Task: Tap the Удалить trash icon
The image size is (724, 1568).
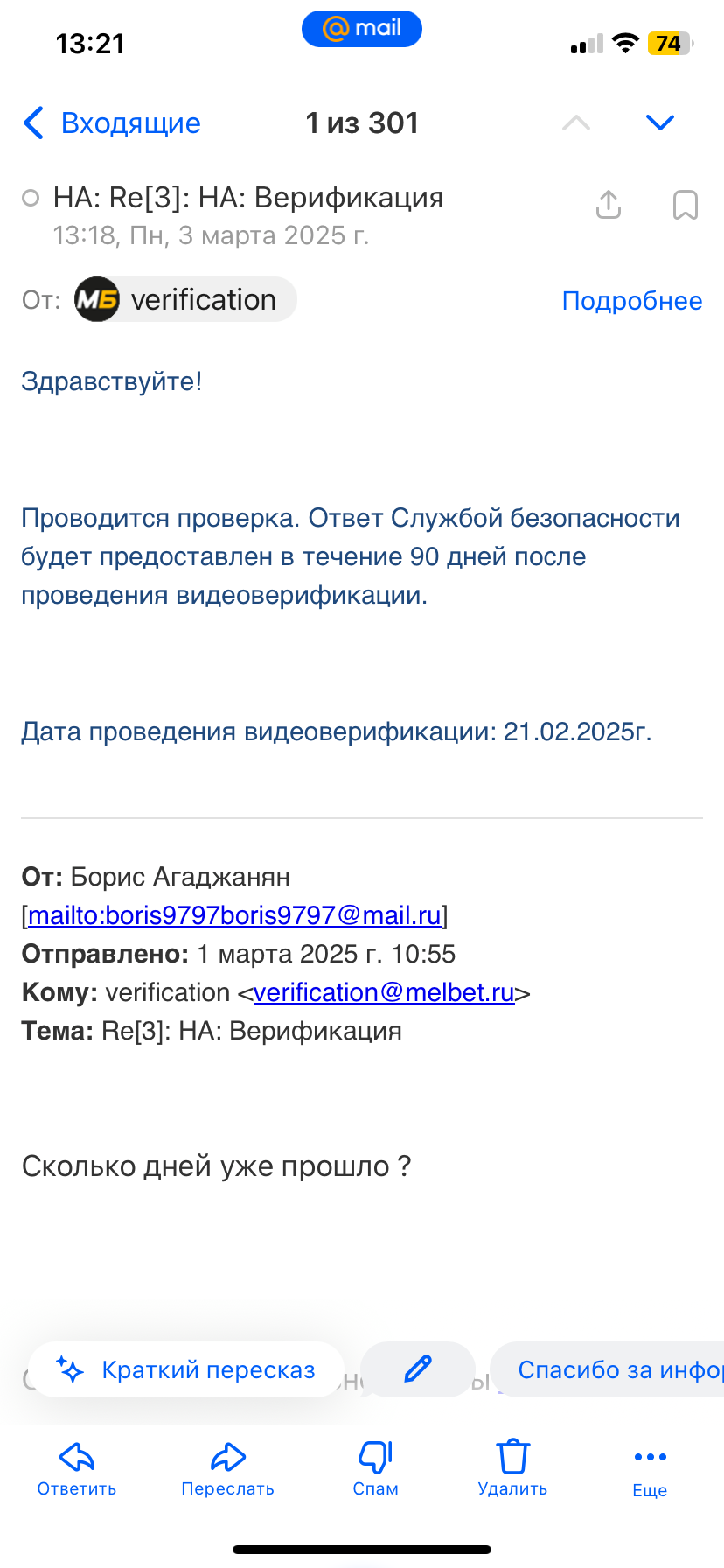Action: [513, 1467]
